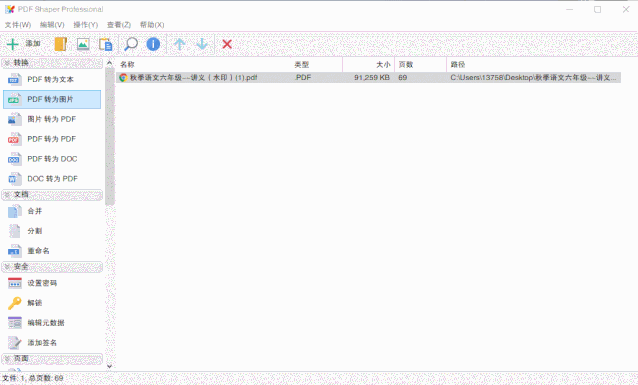Click the PDF 转为 DOC label
Image resolution: width=638 pixels, height=385 pixels.
[52, 159]
